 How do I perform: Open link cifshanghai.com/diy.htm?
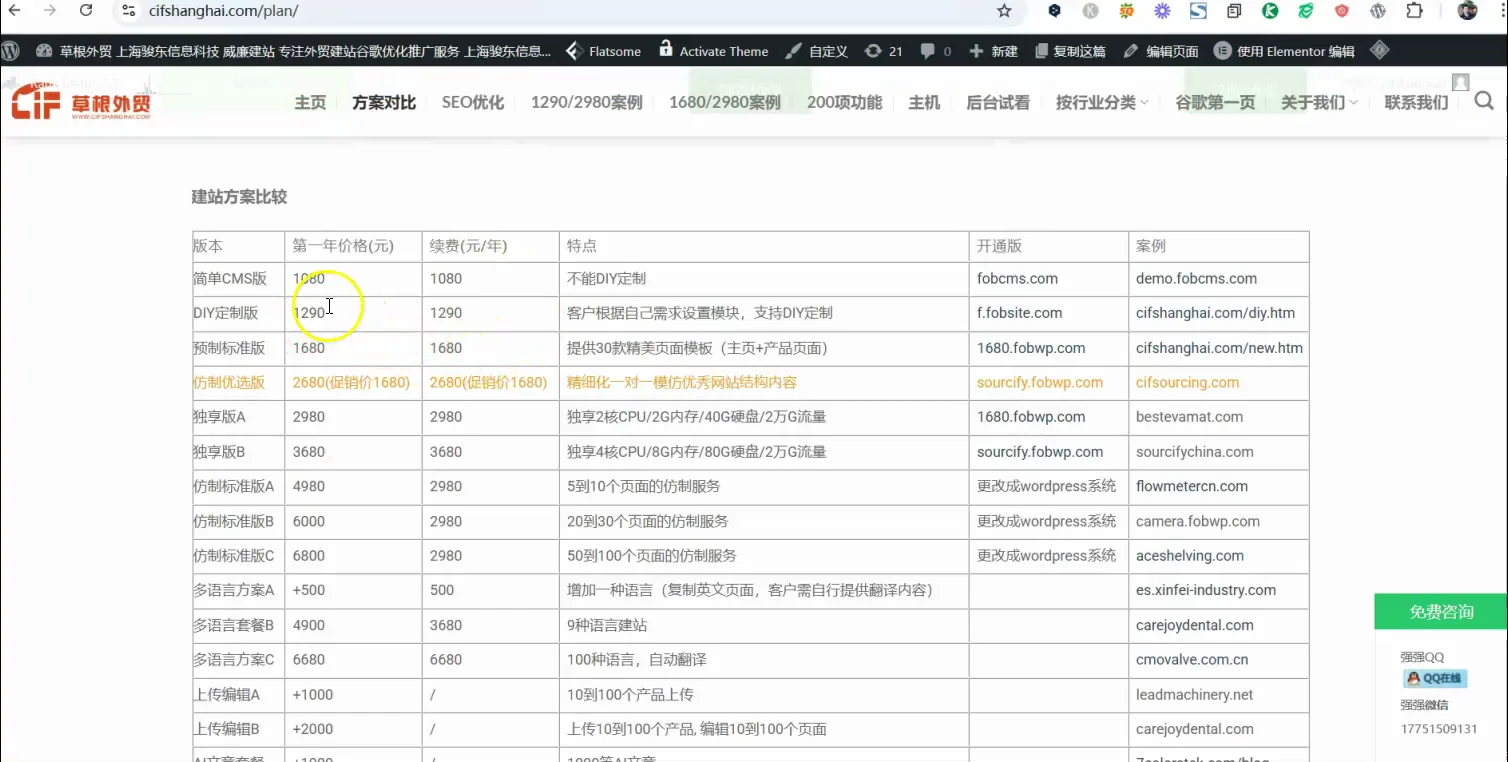(1215, 313)
